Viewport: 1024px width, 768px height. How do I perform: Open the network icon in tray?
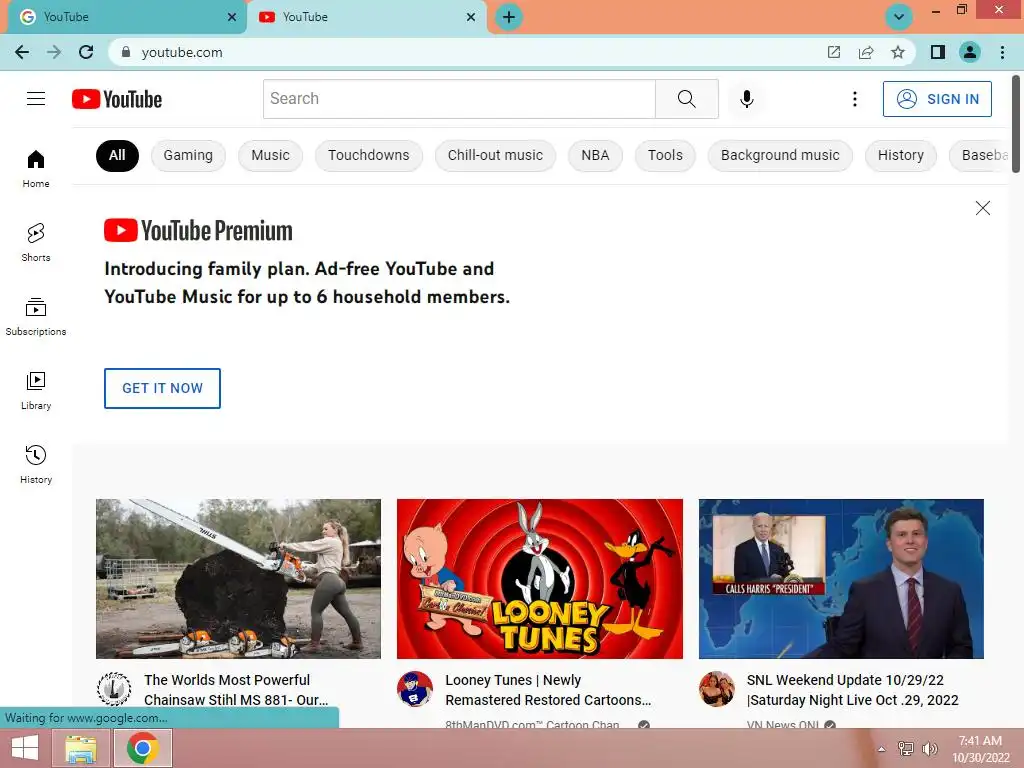tap(905, 748)
